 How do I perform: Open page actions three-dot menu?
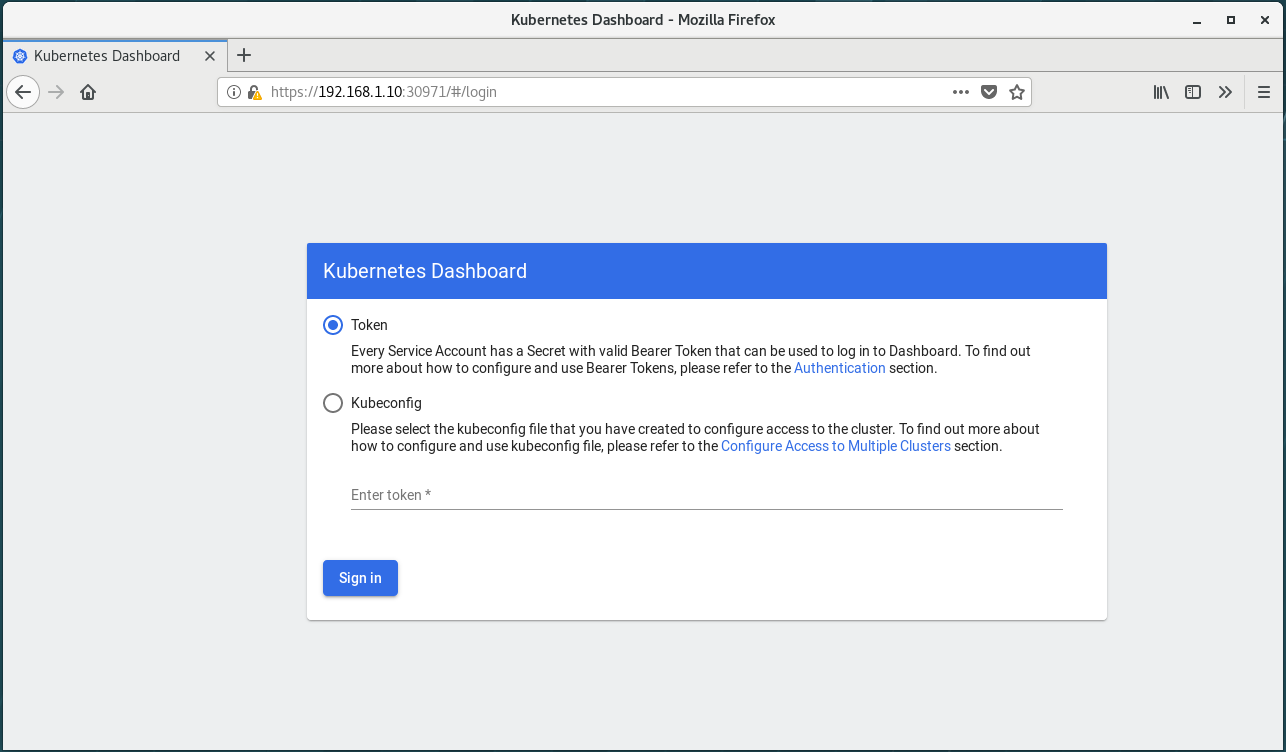pos(961,92)
